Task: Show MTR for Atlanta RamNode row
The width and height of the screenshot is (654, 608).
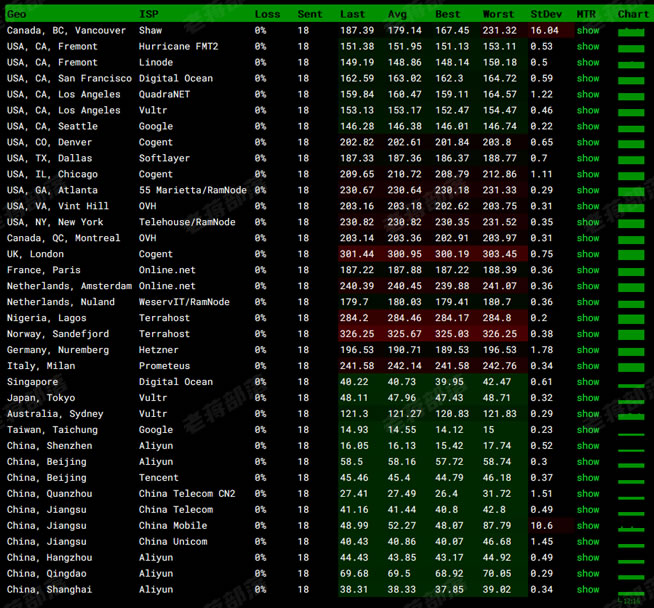Action: (x=588, y=190)
